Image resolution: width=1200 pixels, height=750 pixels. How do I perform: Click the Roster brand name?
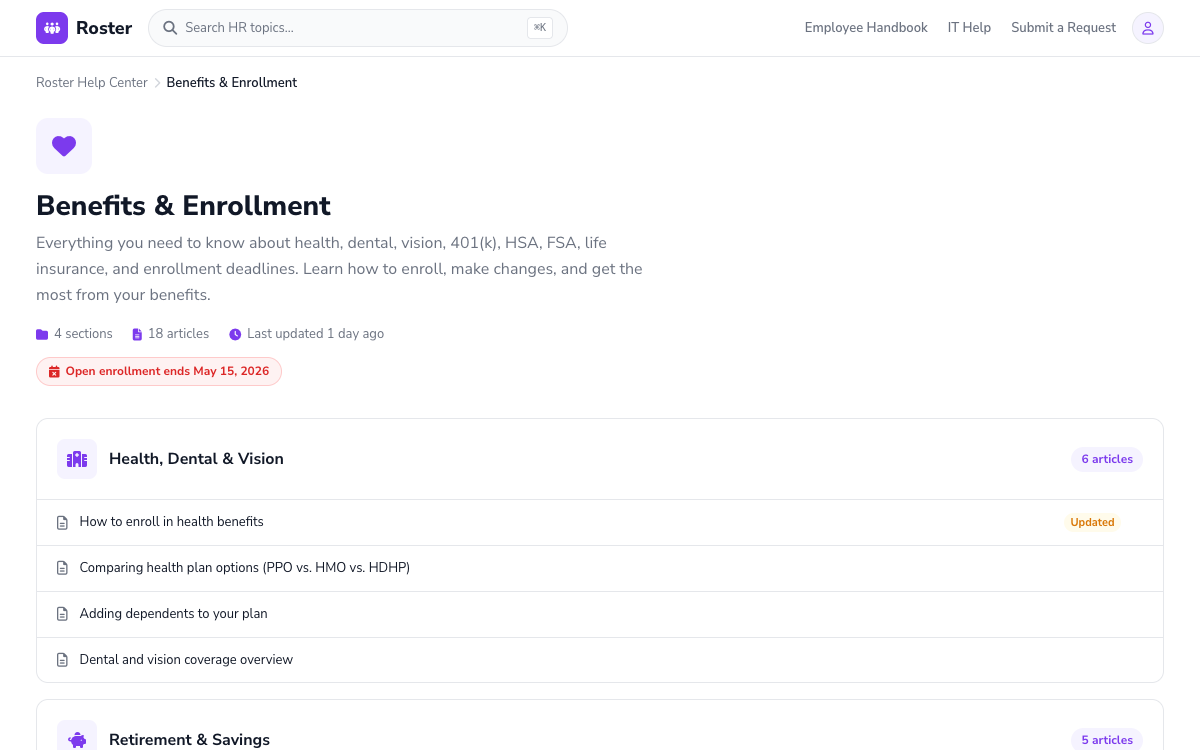coord(104,28)
